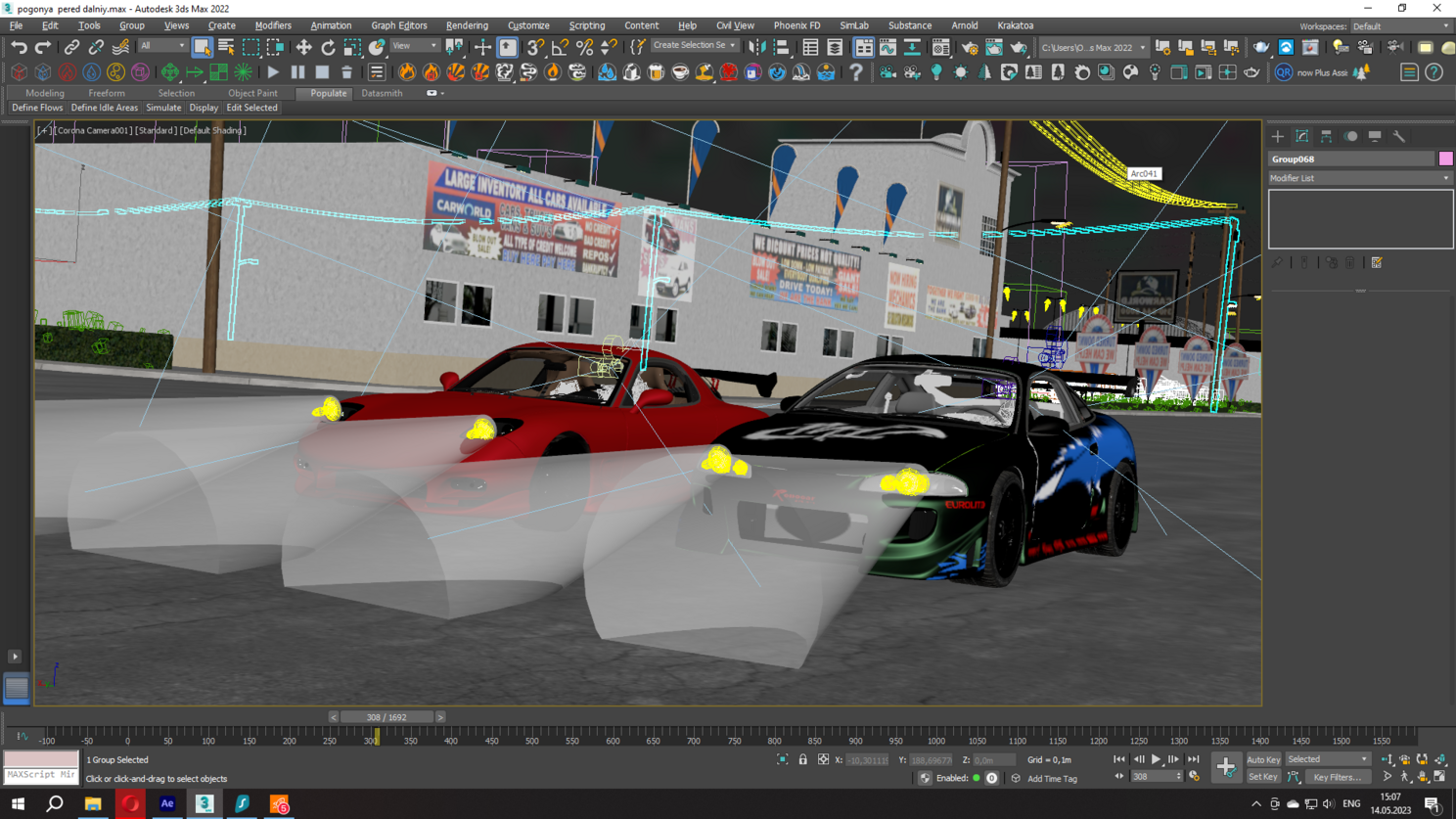Open the Utilities wrench panel
This screenshot has height=819, width=1456.
(x=1399, y=137)
